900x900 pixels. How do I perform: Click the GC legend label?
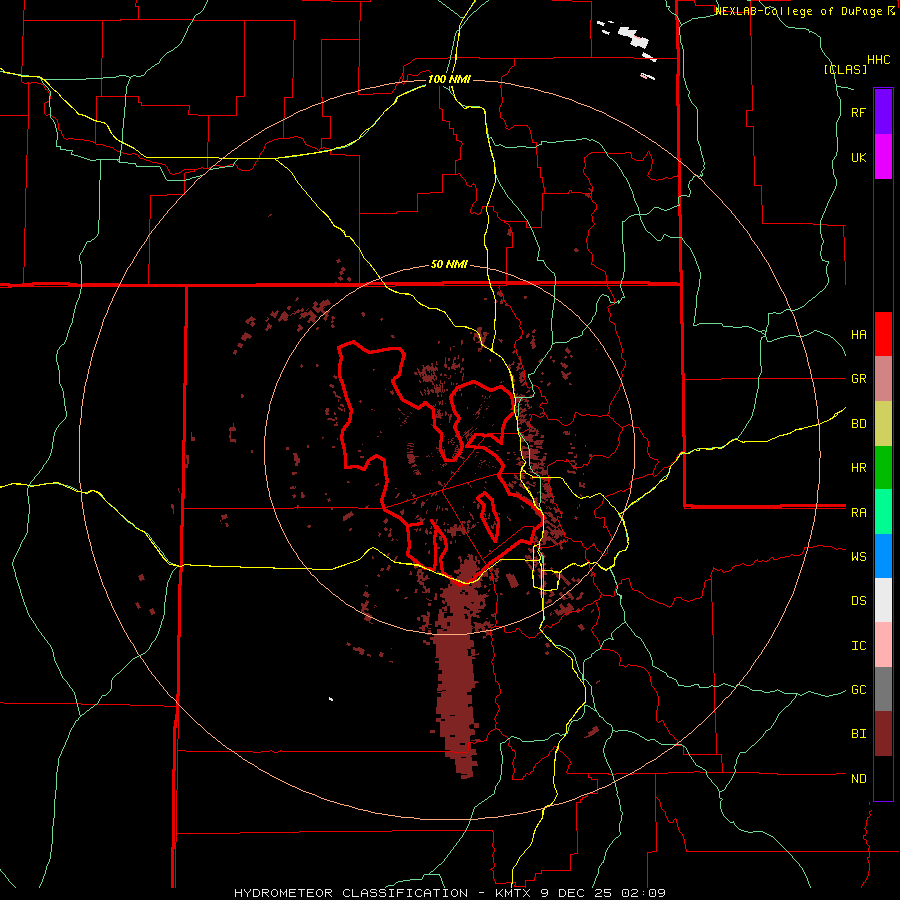coord(858,689)
